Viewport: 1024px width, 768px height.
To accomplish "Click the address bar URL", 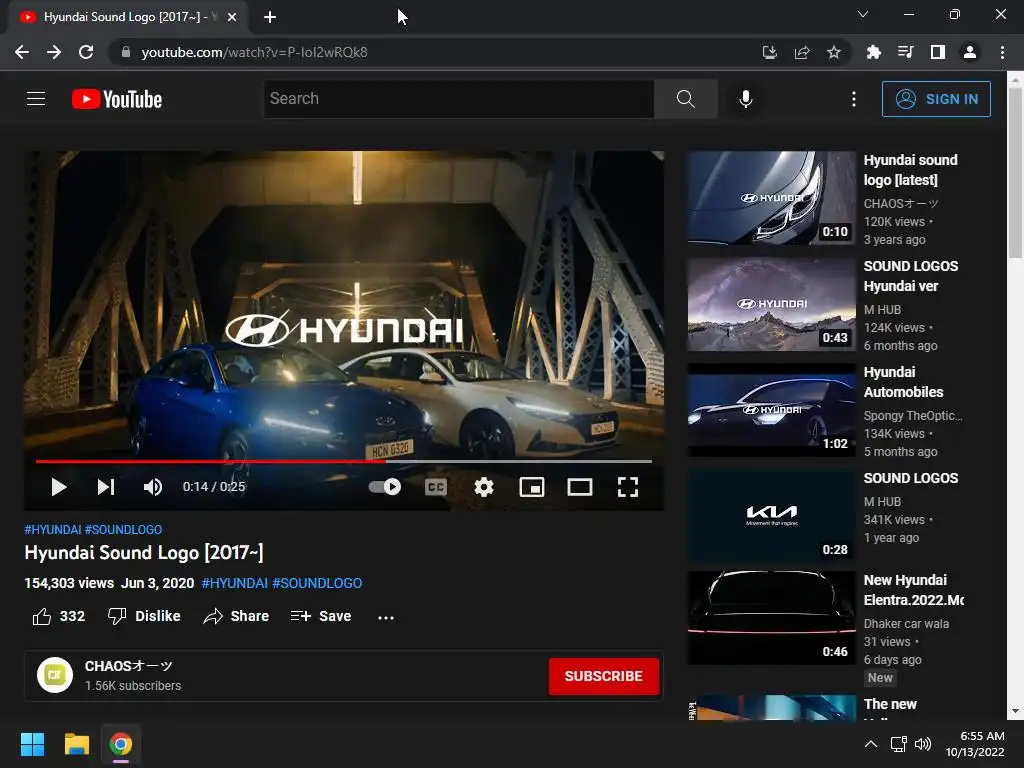I will pos(254,52).
